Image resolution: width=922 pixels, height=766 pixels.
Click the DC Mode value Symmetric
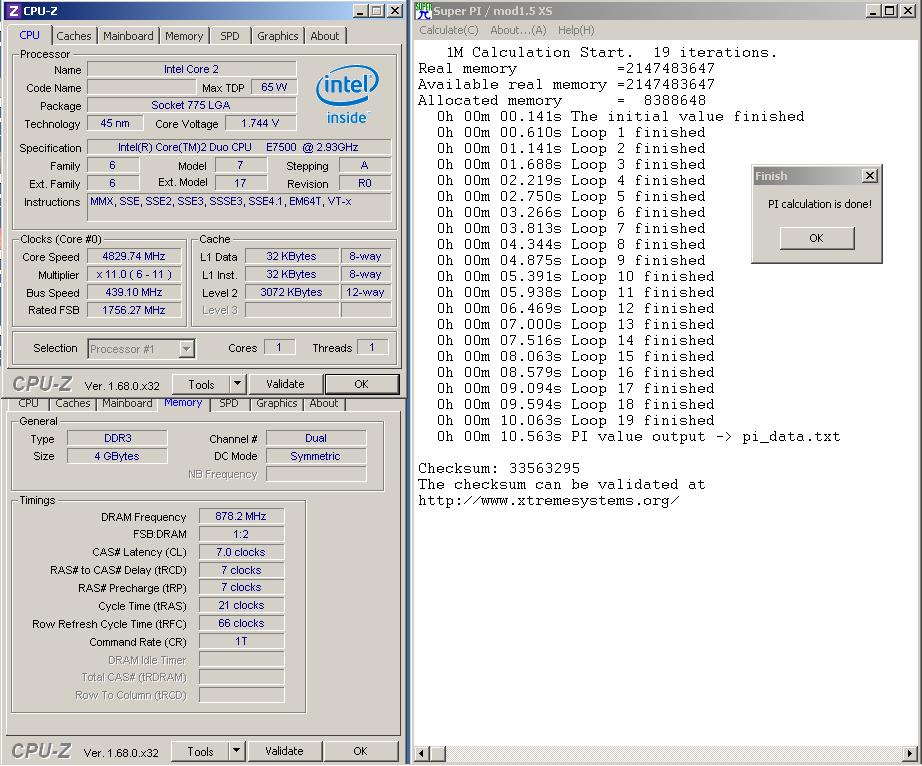coord(316,456)
